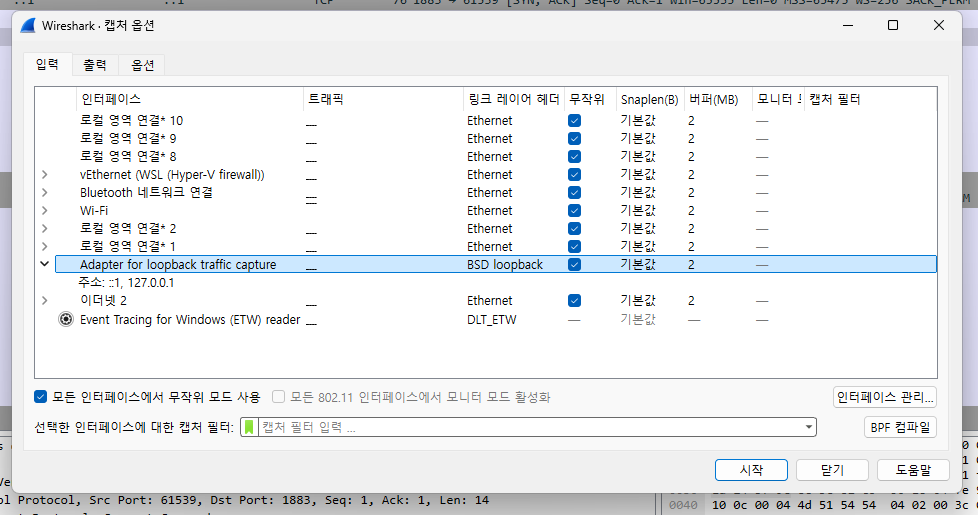Open help with the 도움말 button

(x=913, y=470)
